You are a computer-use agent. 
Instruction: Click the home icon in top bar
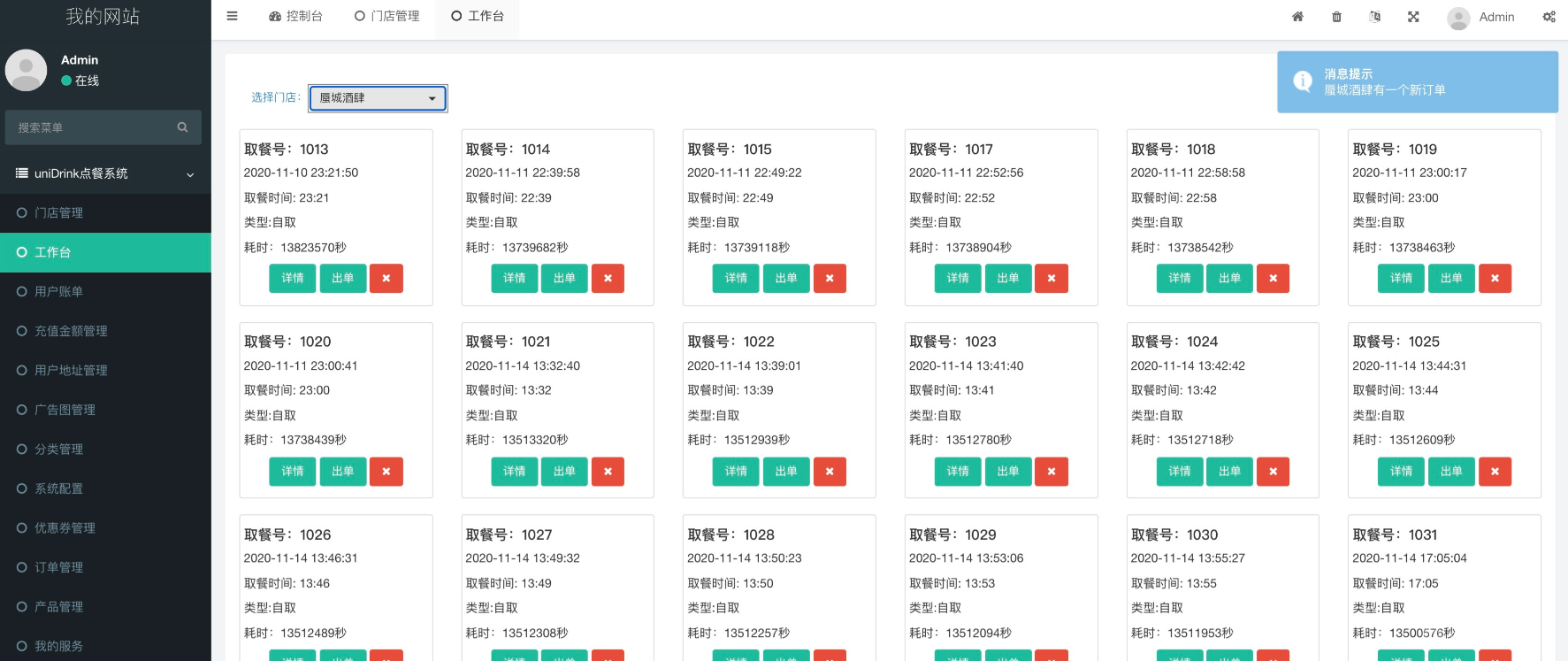tap(1297, 17)
